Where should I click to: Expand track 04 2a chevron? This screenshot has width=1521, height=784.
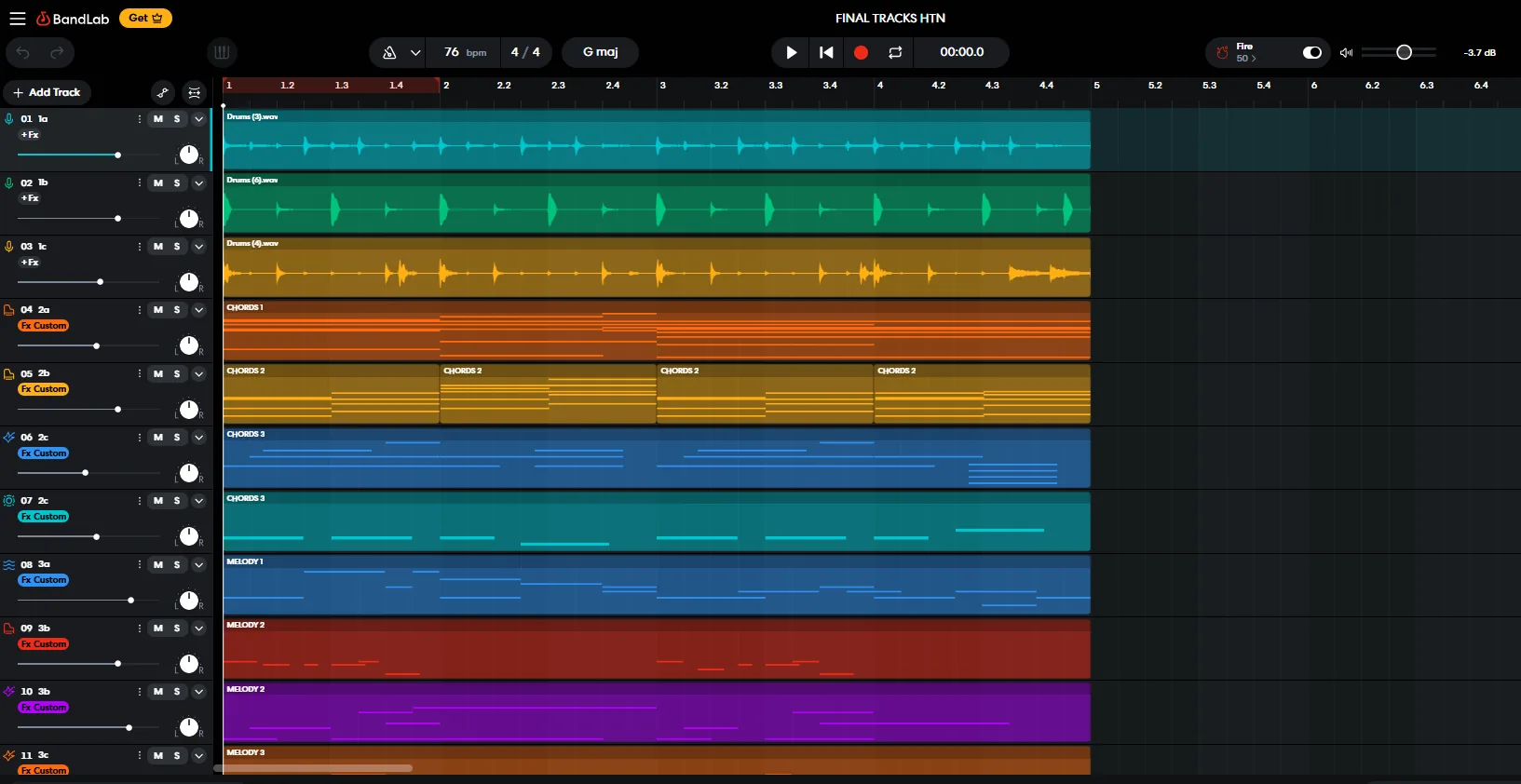(198, 310)
